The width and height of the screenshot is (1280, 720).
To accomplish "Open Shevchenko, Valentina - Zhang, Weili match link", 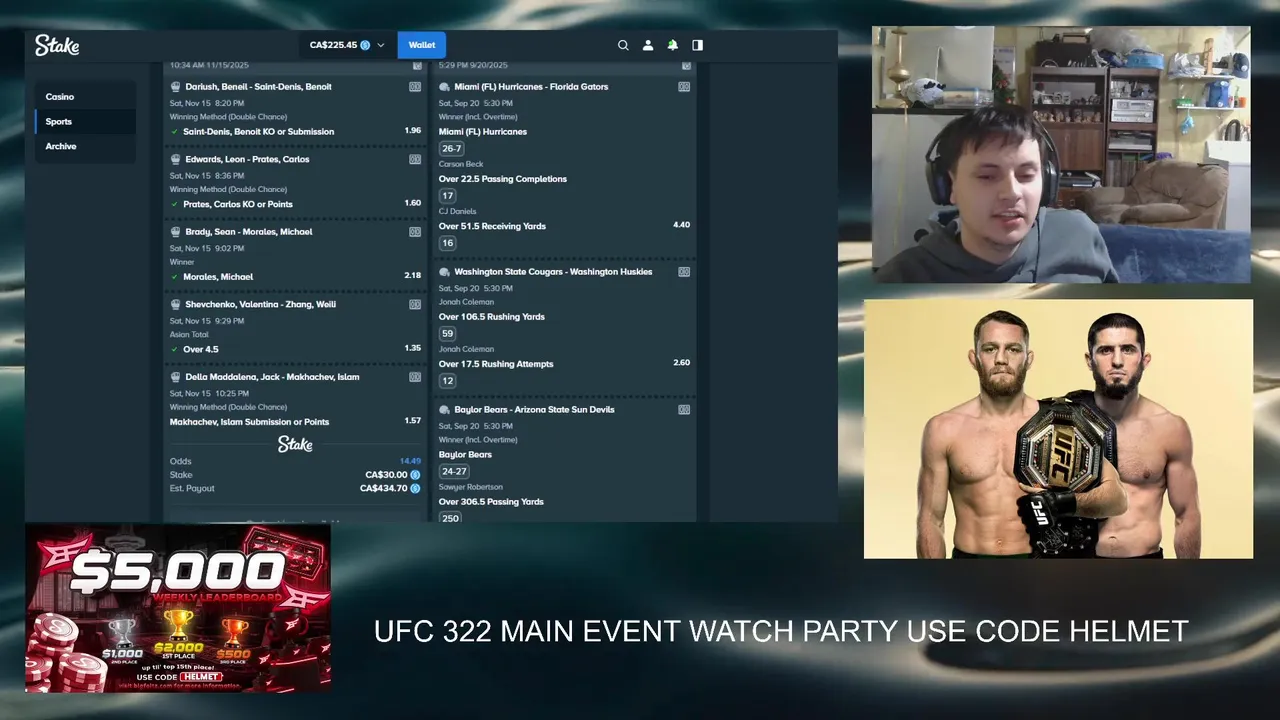I will click(x=260, y=304).
